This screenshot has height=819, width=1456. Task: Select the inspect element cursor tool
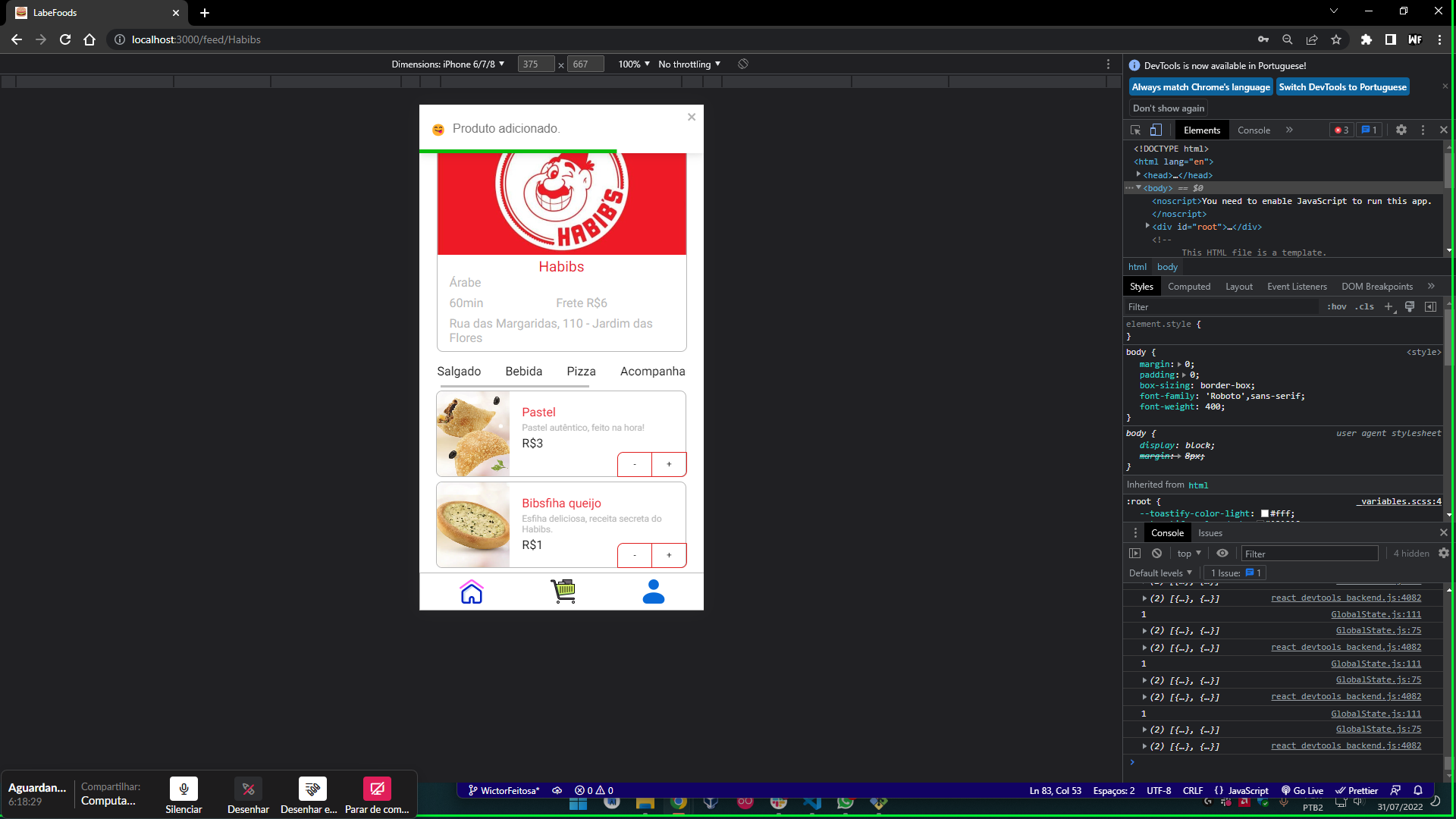[x=1135, y=130]
